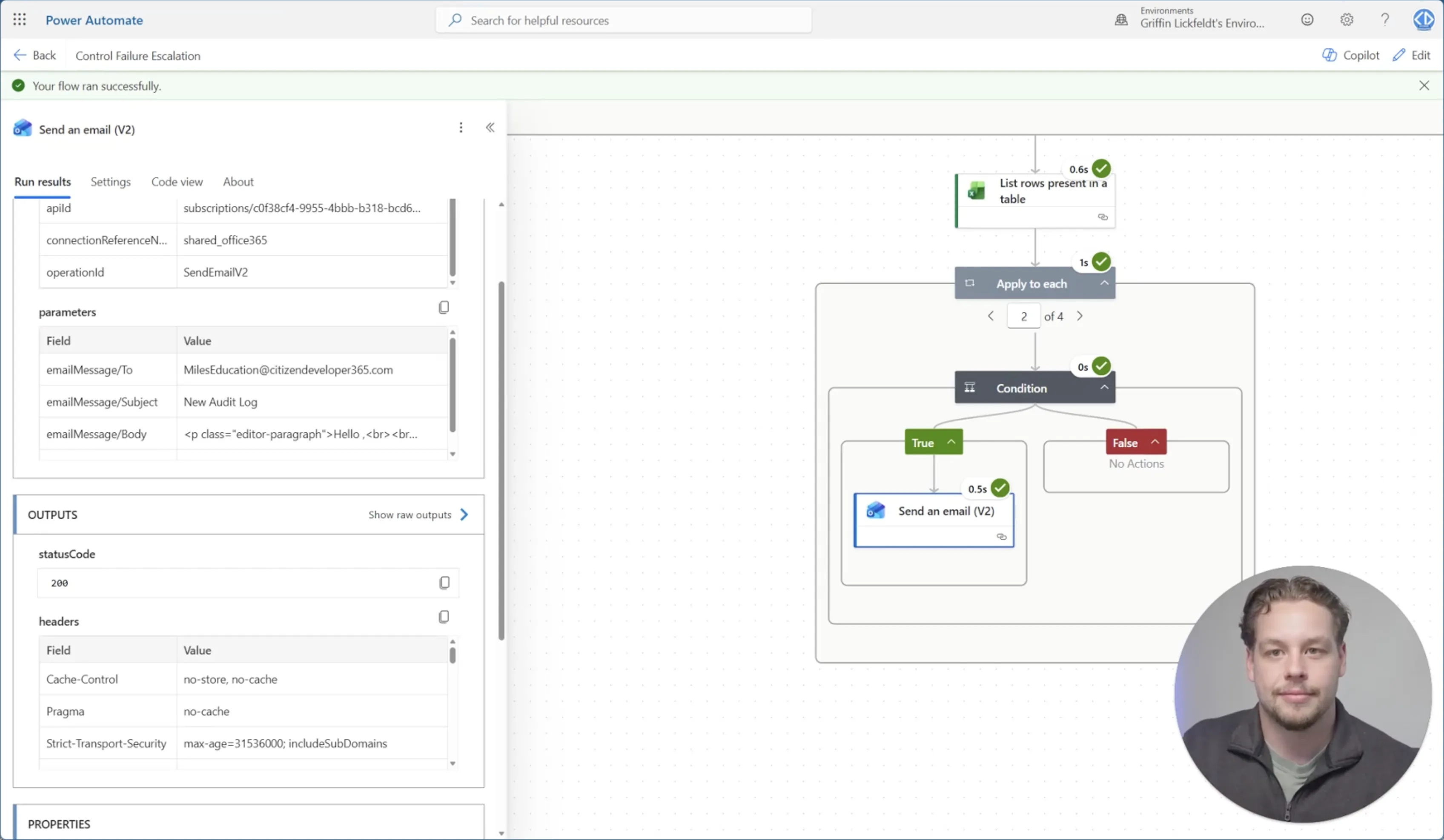Click the apiId subscriptions value

pos(302,208)
